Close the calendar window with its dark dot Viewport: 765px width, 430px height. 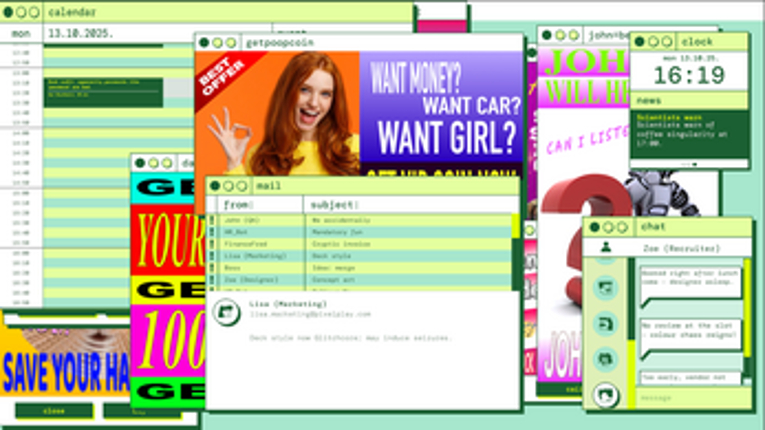(x=8, y=12)
